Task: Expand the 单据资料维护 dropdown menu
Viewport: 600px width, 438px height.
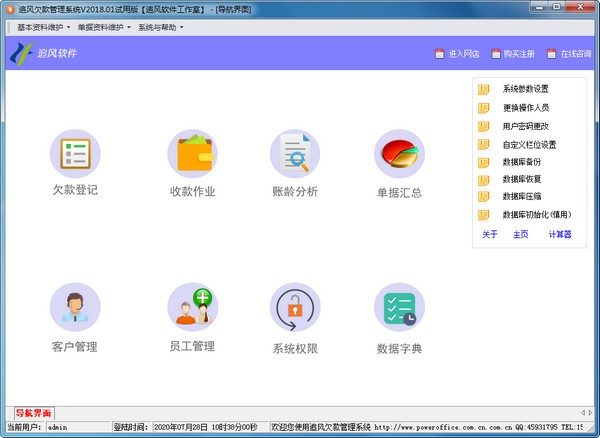Action: click(x=103, y=27)
